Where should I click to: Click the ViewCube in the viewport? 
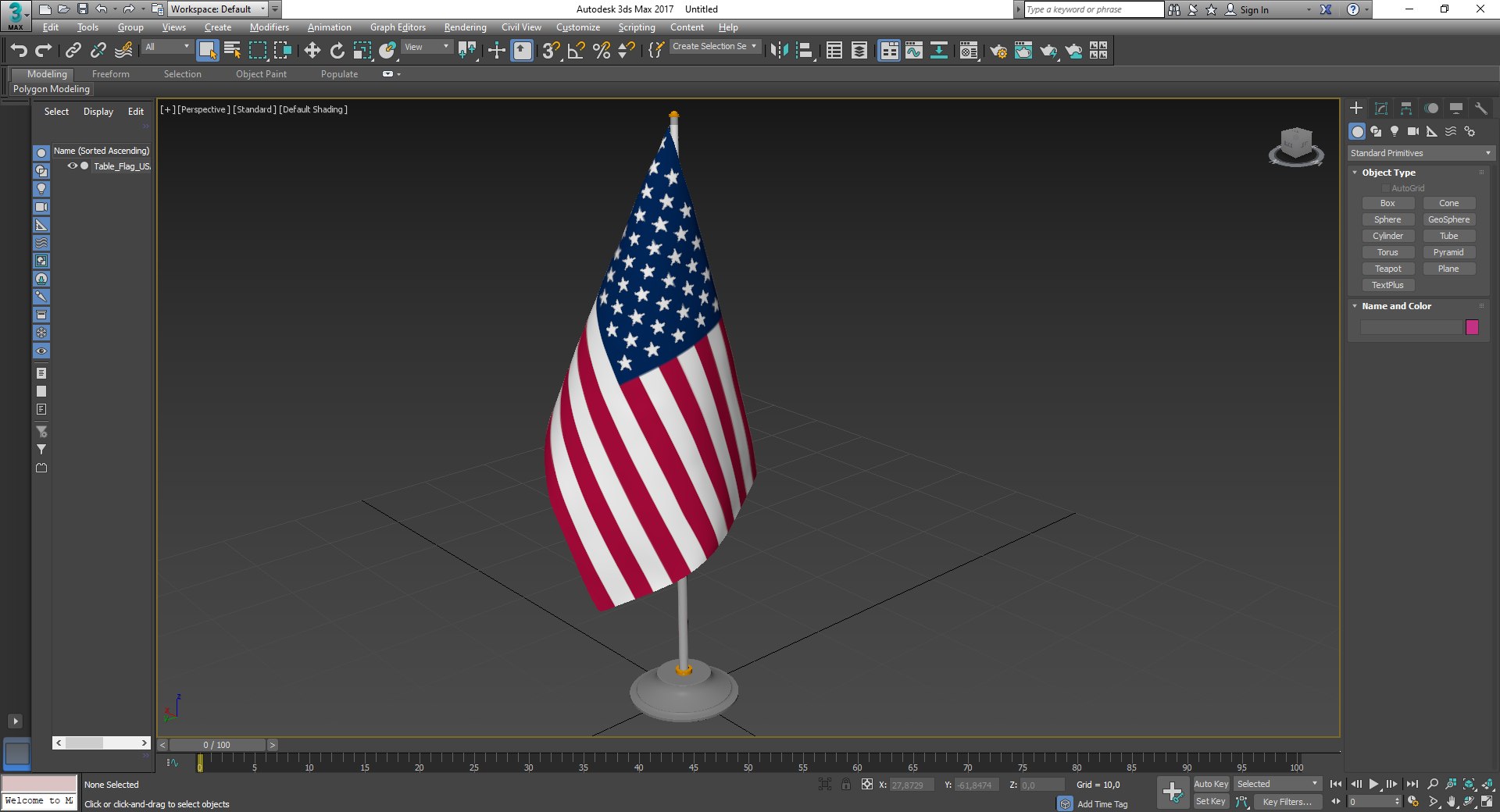pyautogui.click(x=1296, y=147)
